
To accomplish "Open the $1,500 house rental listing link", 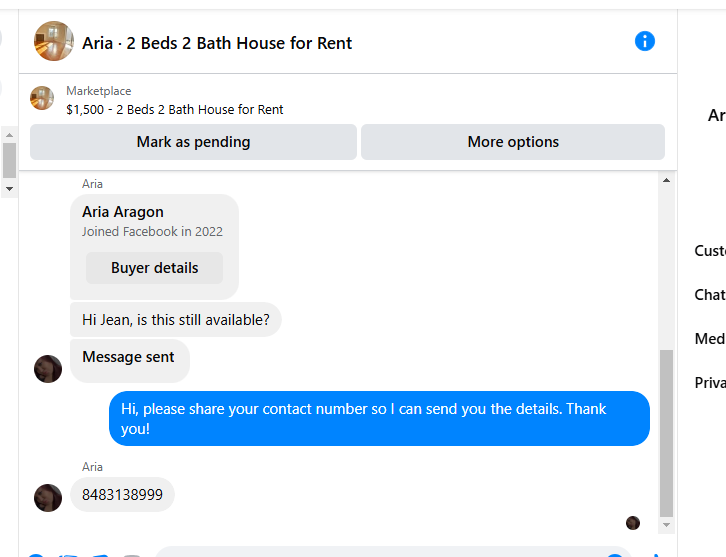I will [175, 110].
